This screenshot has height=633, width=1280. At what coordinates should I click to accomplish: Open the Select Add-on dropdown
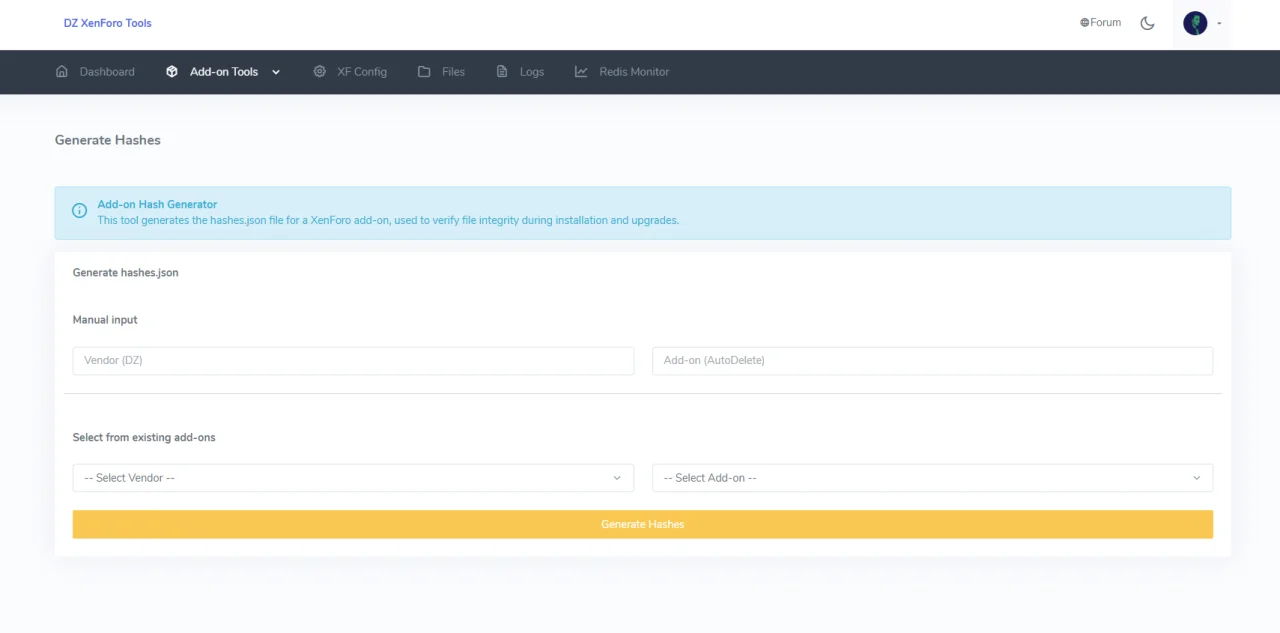(932, 478)
